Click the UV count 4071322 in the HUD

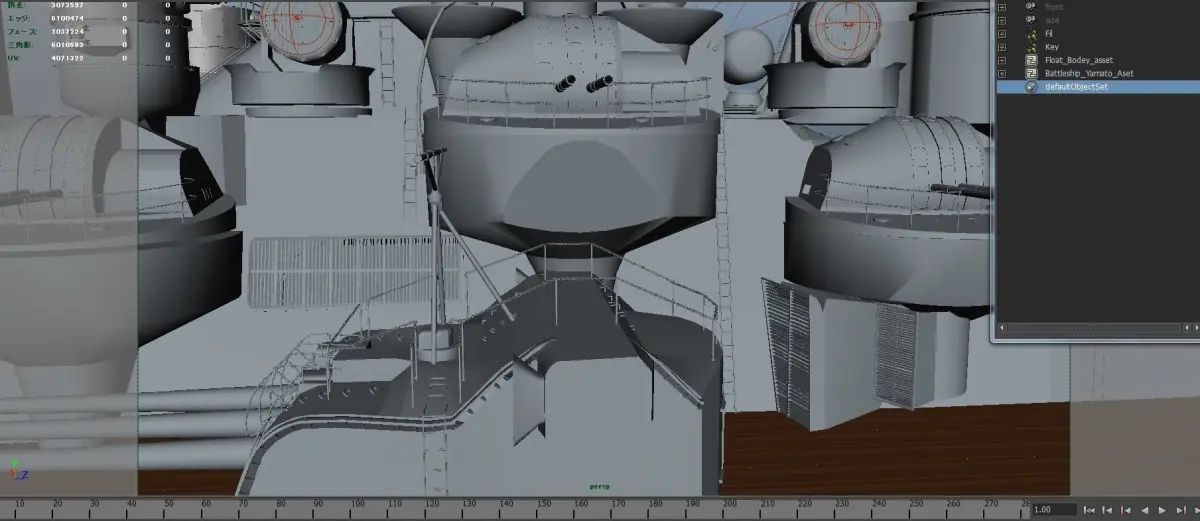pos(67,57)
